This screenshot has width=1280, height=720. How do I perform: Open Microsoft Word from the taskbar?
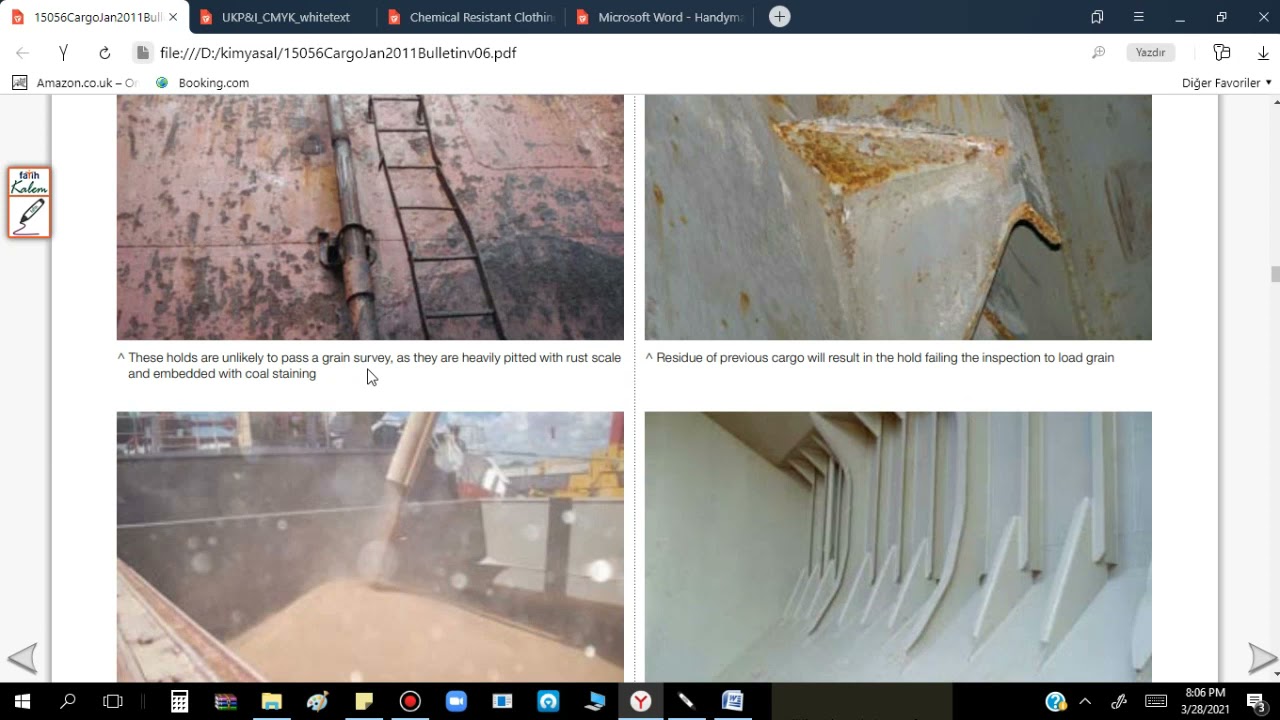coord(732,701)
